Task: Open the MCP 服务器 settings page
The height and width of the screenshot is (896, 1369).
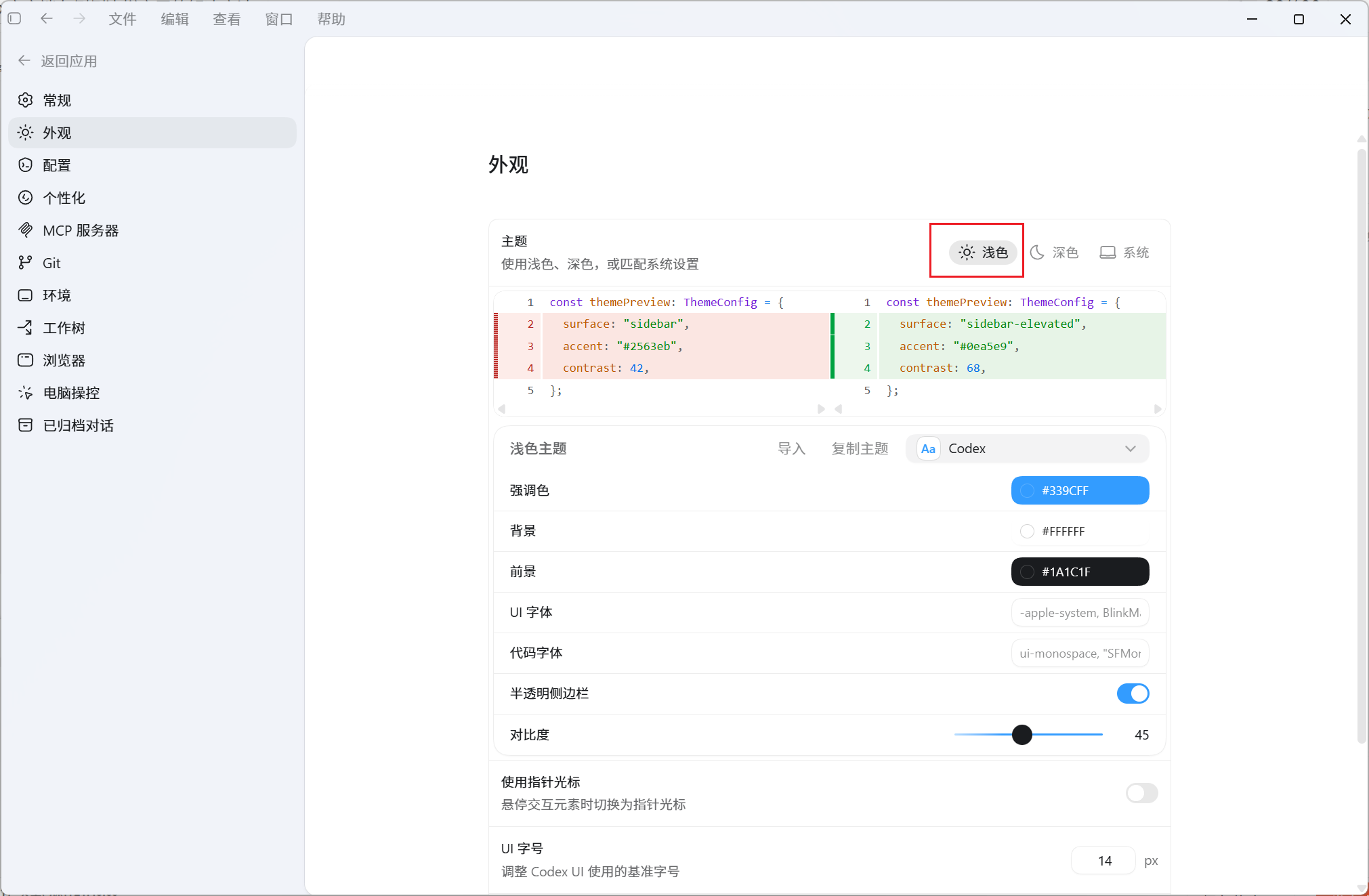Action: [152, 230]
